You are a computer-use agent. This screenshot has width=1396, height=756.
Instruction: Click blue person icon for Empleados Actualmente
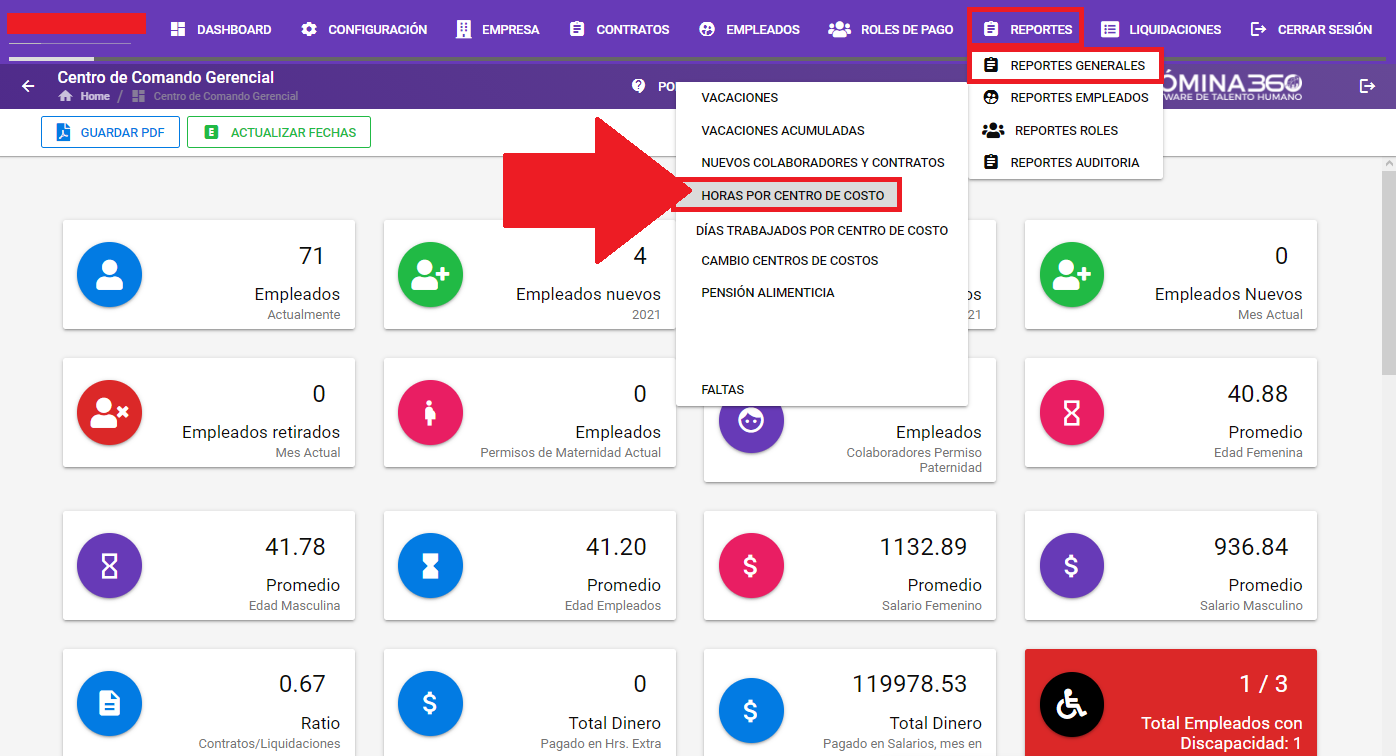point(109,274)
